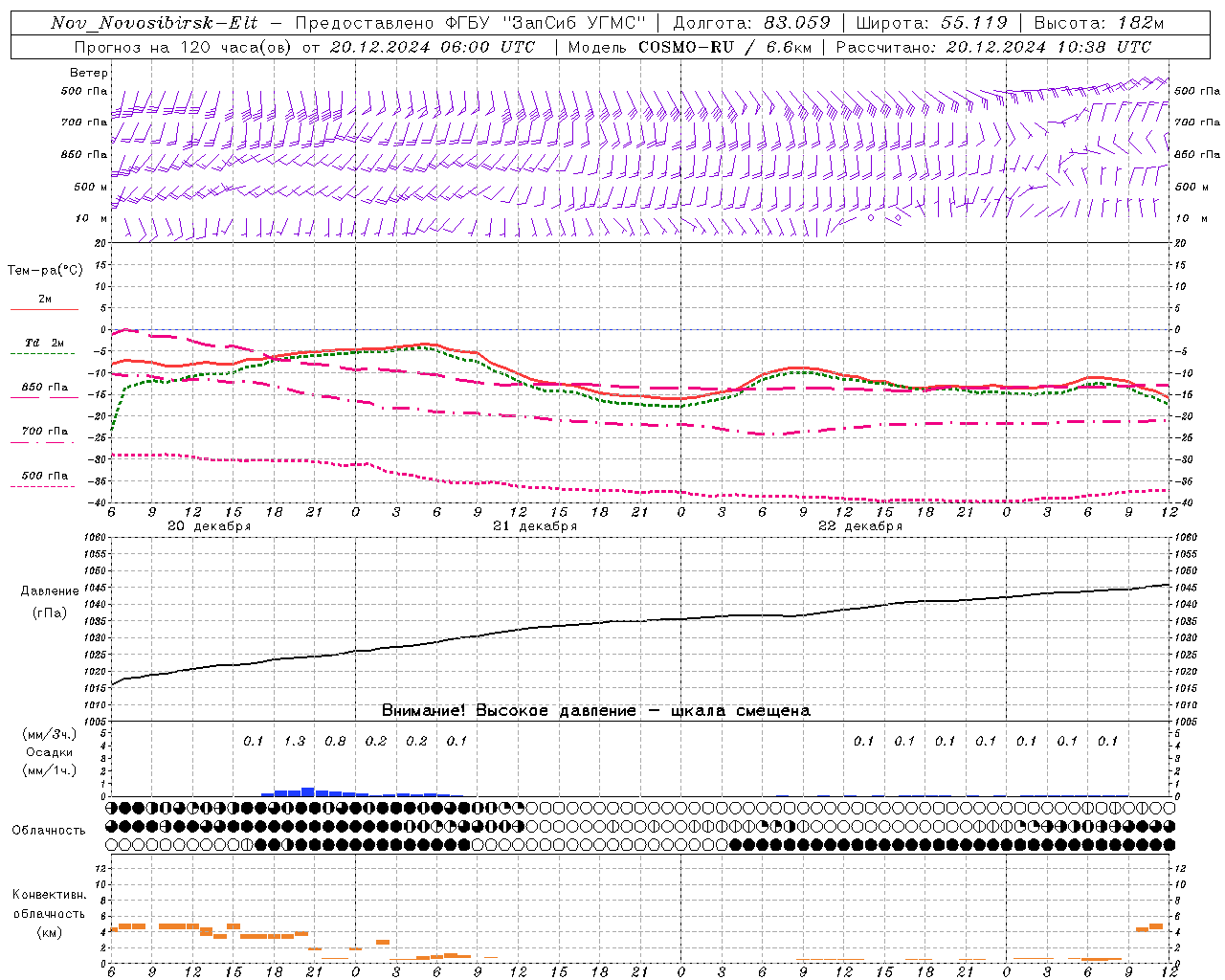Click the (мм/3ч.) precipitation unit label
The image size is (1225, 980).
point(49,734)
